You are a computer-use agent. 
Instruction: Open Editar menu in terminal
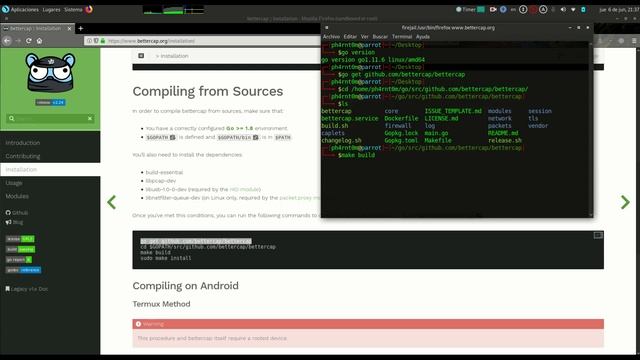coord(350,37)
